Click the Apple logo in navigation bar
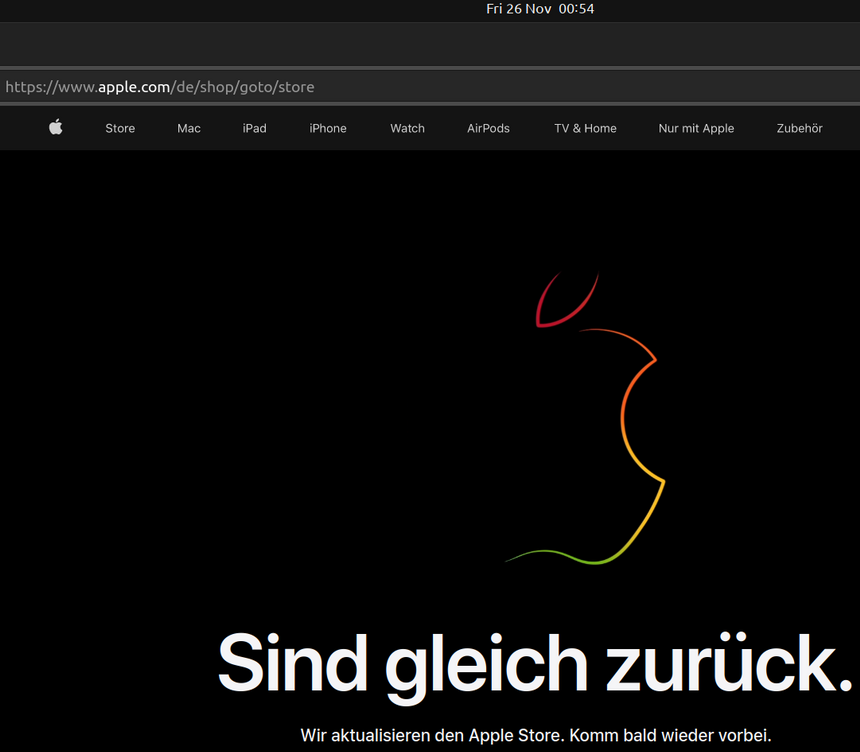The height and width of the screenshot is (752, 860). pos(56,127)
